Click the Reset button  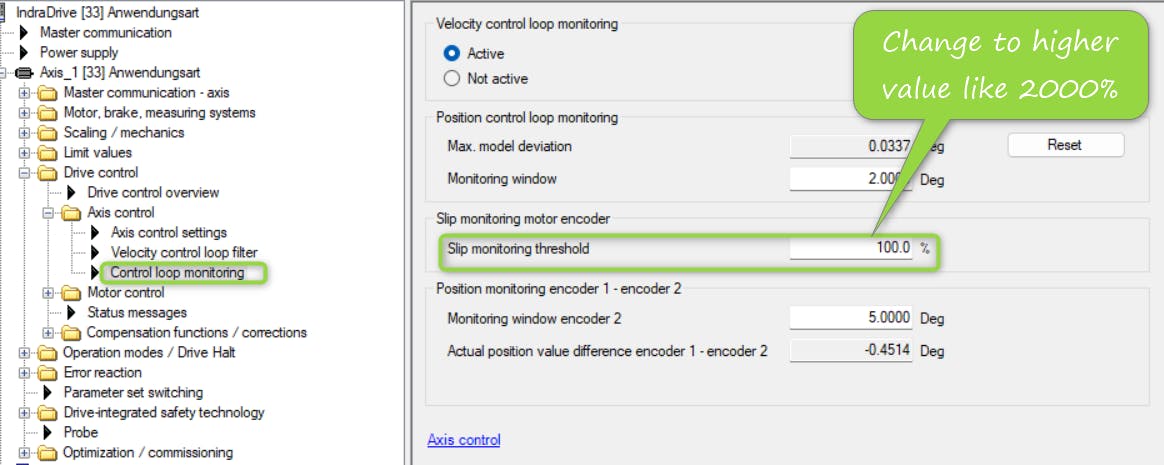click(1064, 145)
